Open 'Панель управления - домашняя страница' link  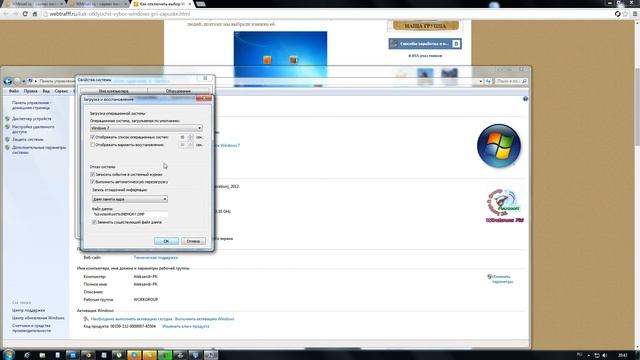coord(31,105)
